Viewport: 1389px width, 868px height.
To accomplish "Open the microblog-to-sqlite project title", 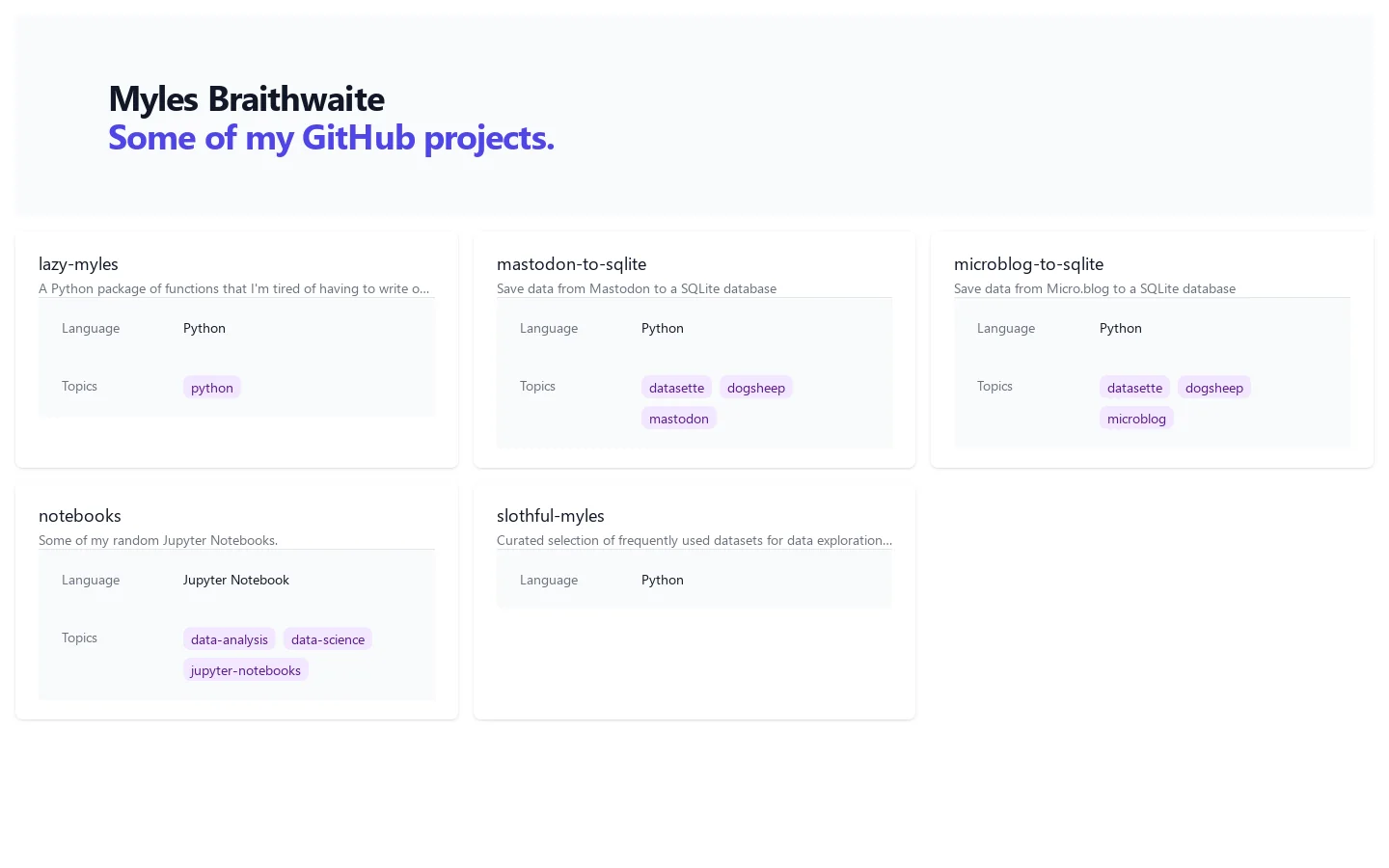I will (x=1028, y=264).
